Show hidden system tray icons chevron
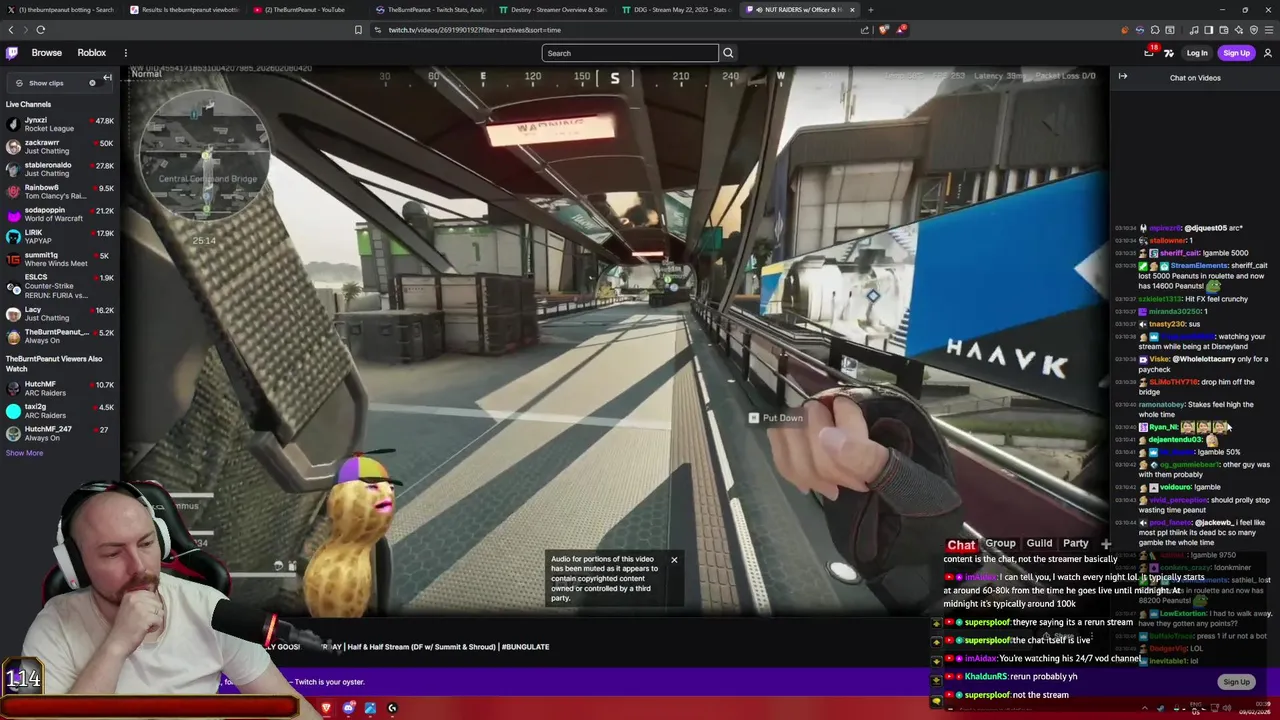Viewport: 1280px width, 720px height. pyautogui.click(x=1147, y=708)
